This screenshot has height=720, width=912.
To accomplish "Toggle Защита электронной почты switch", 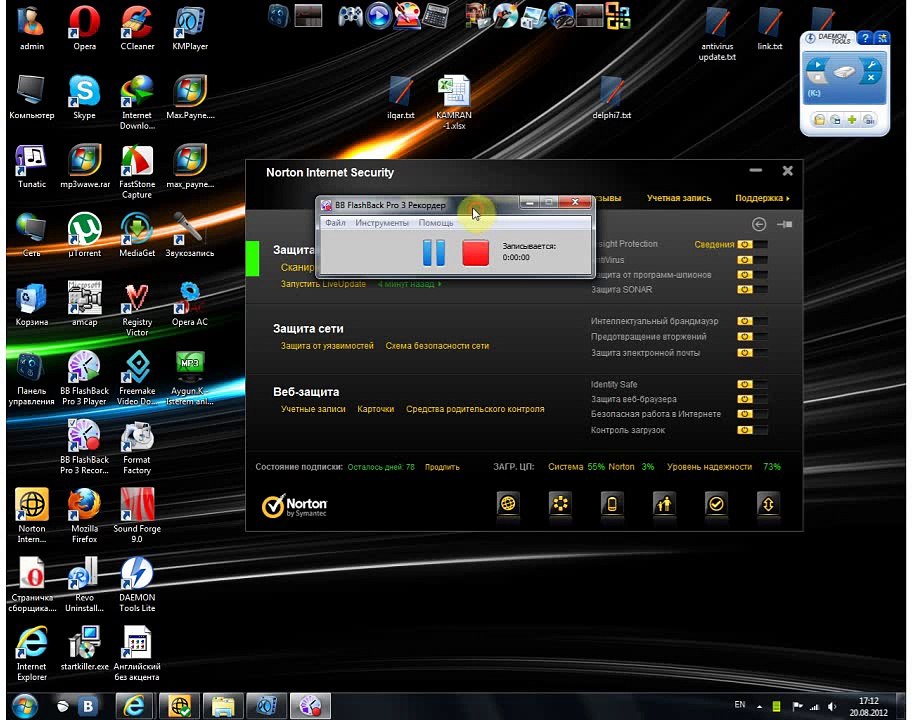I will tap(752, 352).
